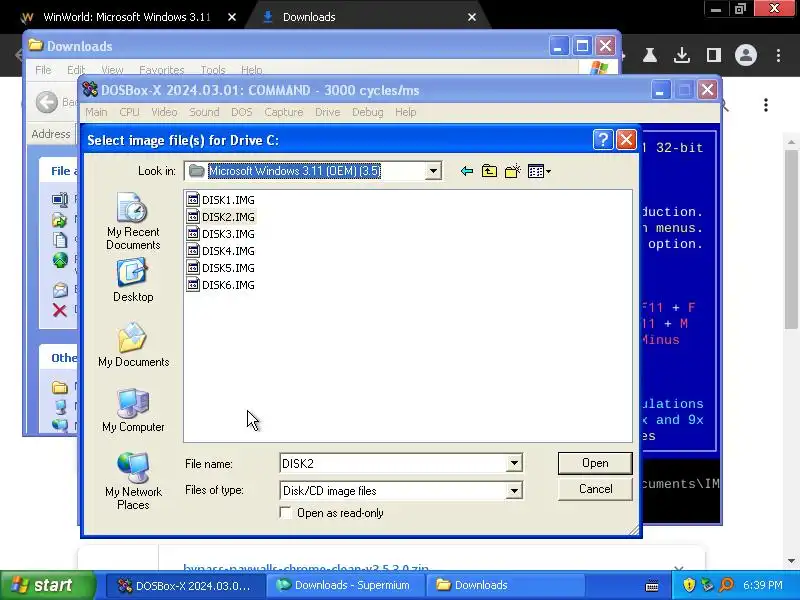Open My Recent Documents place
Screen dimensions: 800x600
pyautogui.click(x=133, y=221)
